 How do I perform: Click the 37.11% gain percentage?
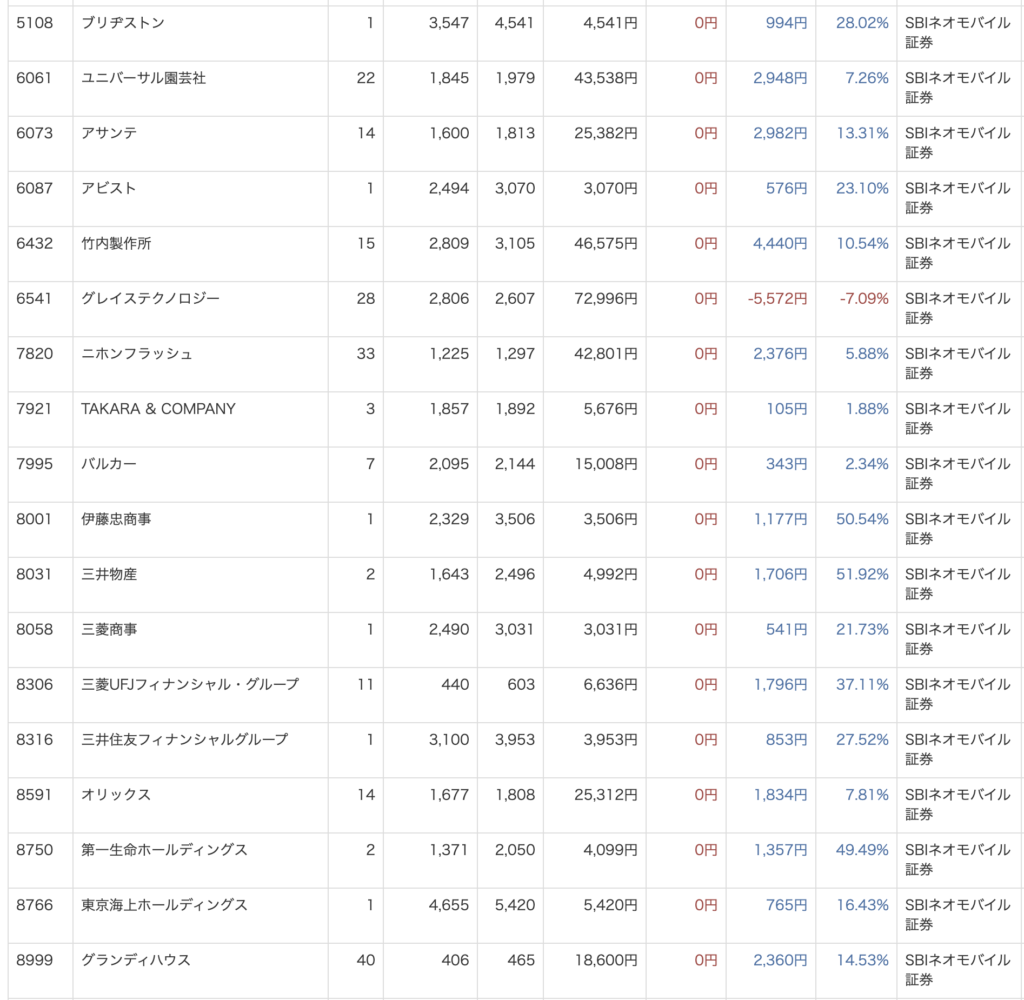click(x=862, y=685)
